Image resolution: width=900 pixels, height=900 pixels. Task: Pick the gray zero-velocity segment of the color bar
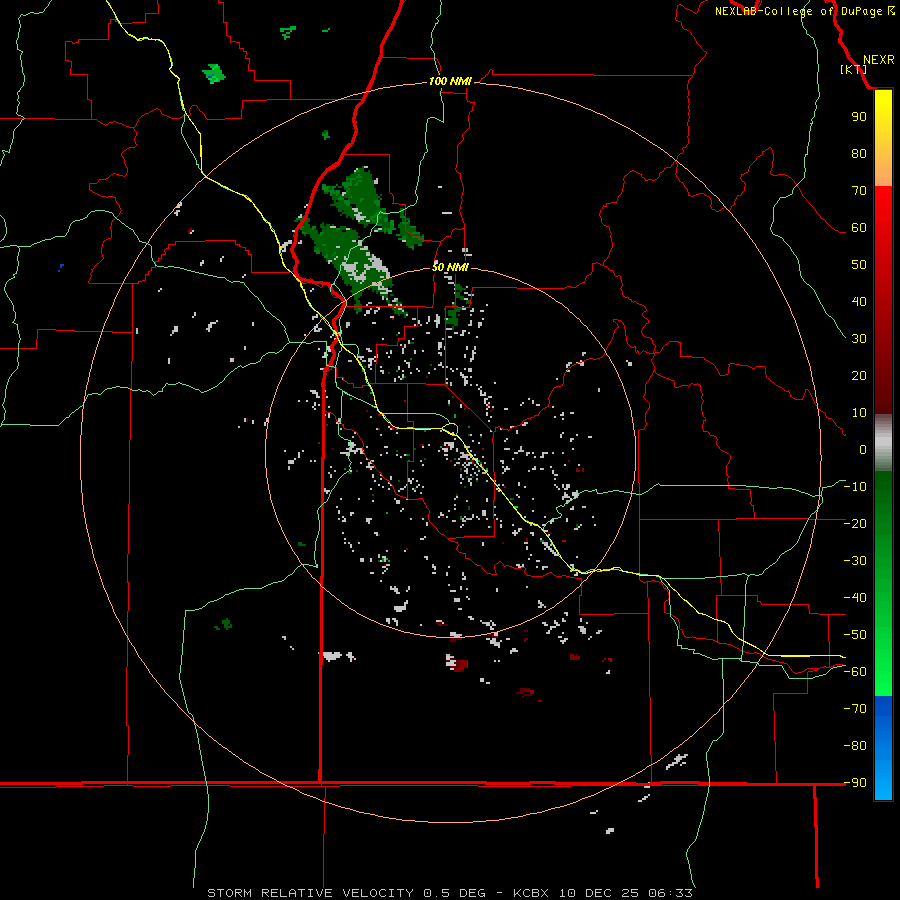(883, 443)
